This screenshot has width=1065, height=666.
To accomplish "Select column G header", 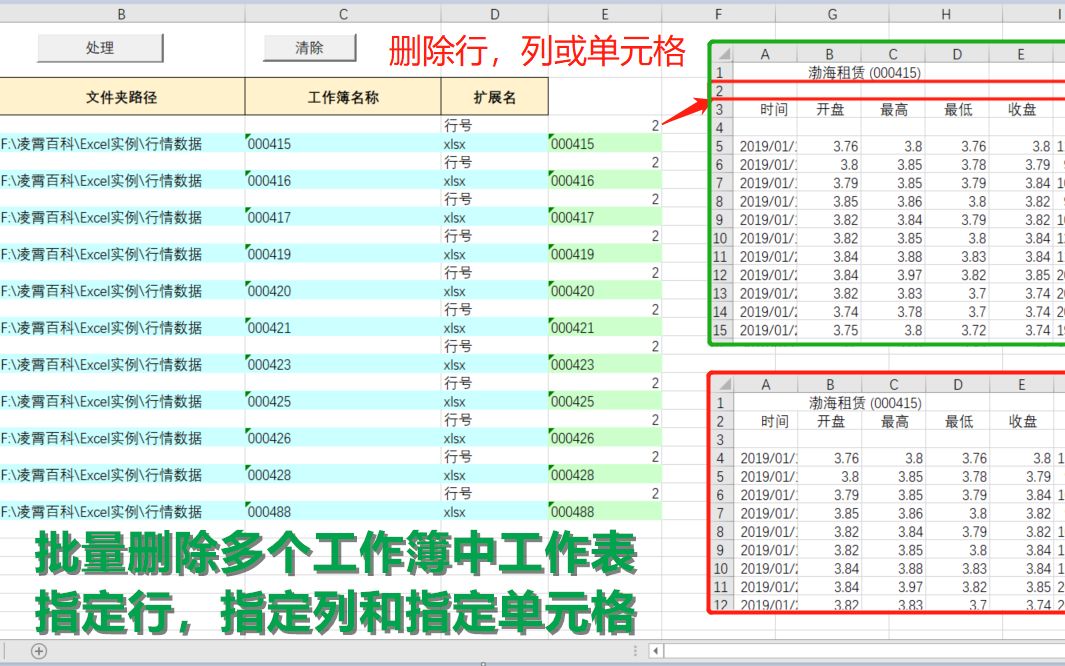I will click(x=832, y=14).
